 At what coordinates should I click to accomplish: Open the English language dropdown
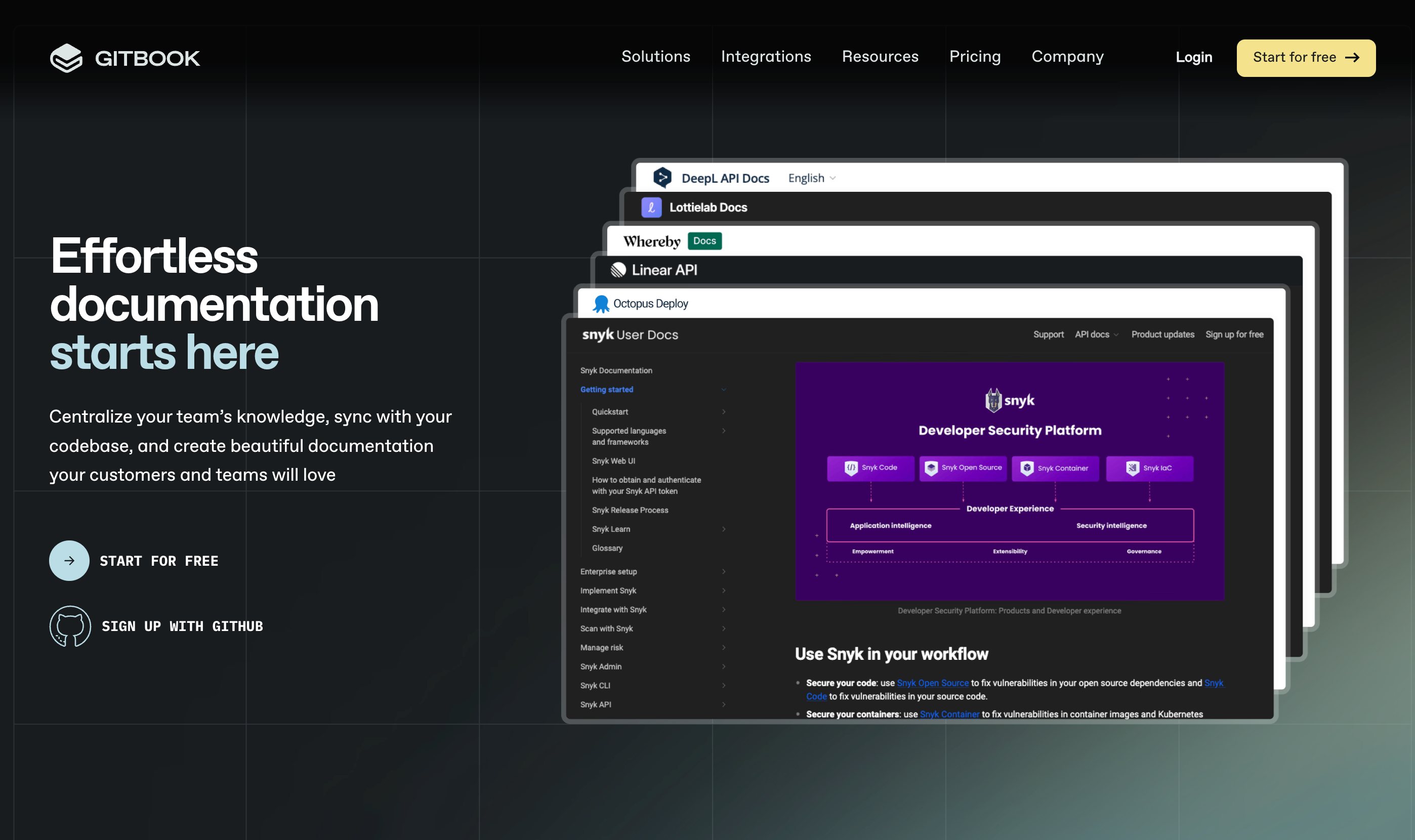pyautogui.click(x=812, y=178)
